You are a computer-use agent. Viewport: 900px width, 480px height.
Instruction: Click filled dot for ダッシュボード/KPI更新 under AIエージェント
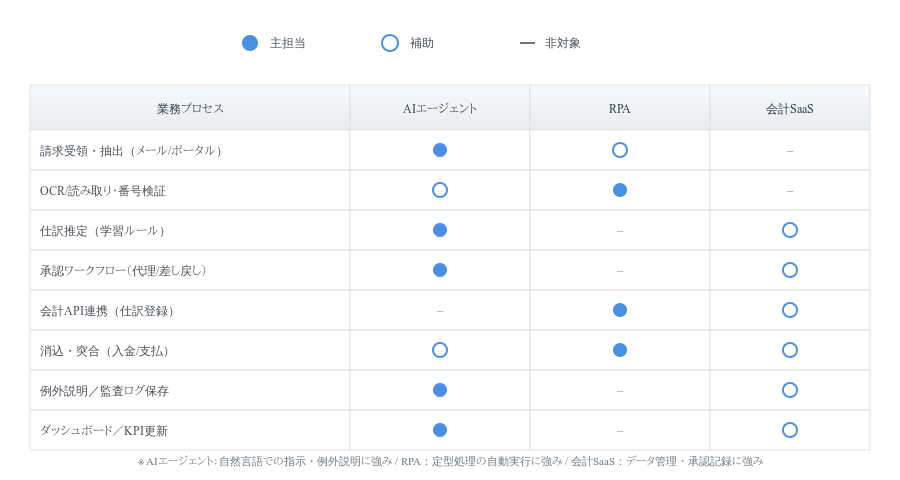click(x=440, y=430)
